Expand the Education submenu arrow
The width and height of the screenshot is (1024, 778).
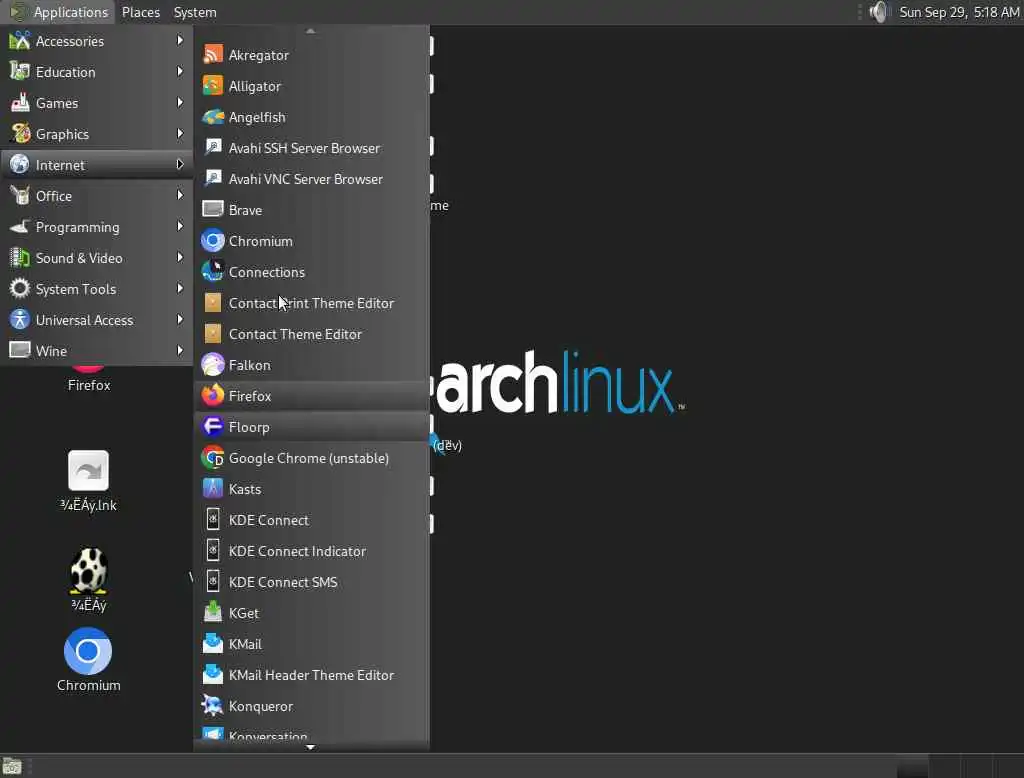[x=180, y=71]
